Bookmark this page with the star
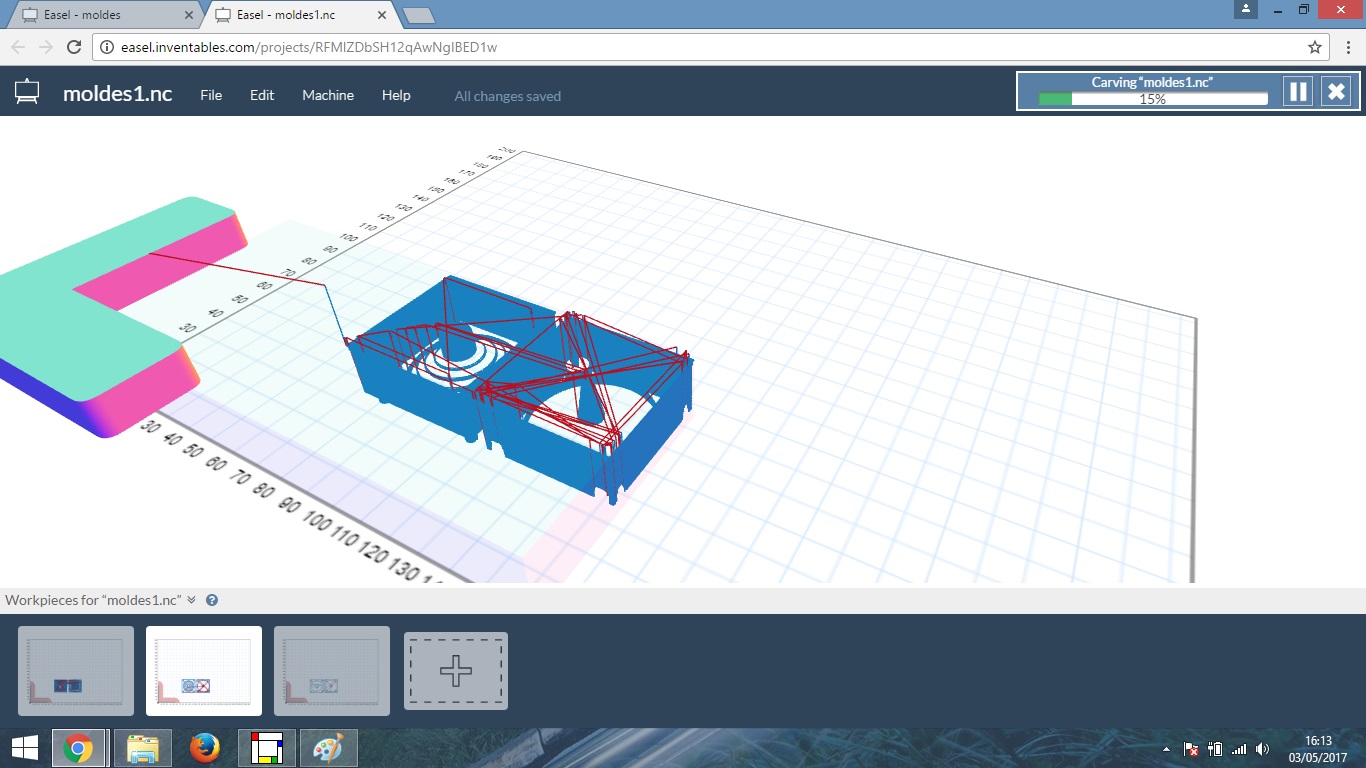1366x768 pixels. 1315,47
